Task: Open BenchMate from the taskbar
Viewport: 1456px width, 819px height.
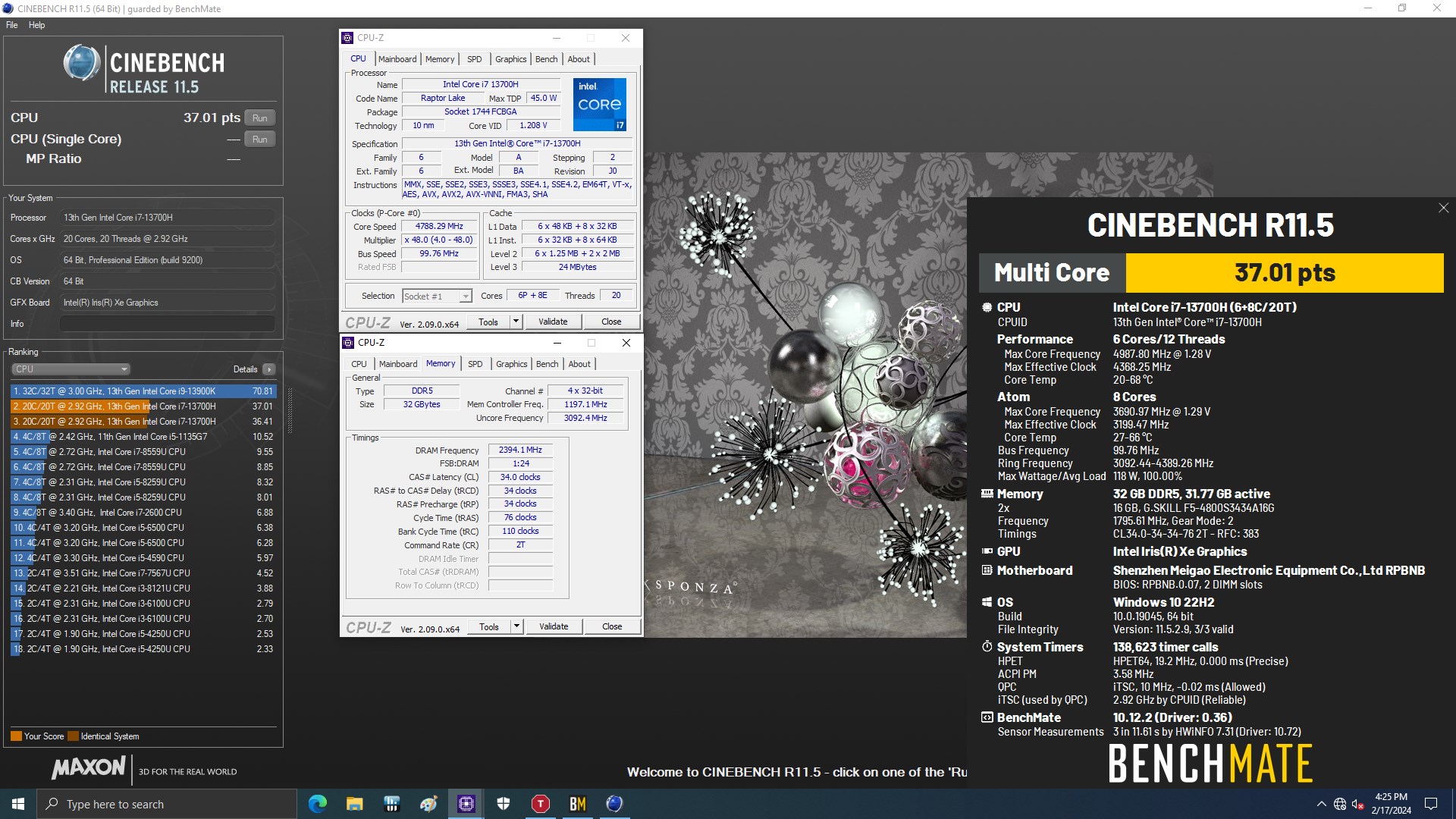Action: [577, 804]
